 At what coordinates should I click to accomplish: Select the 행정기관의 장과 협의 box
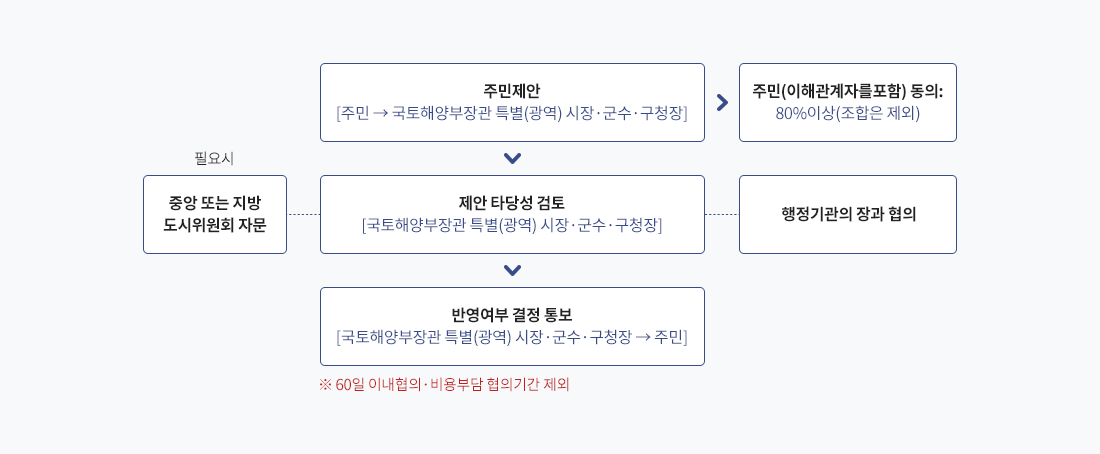[847, 214]
